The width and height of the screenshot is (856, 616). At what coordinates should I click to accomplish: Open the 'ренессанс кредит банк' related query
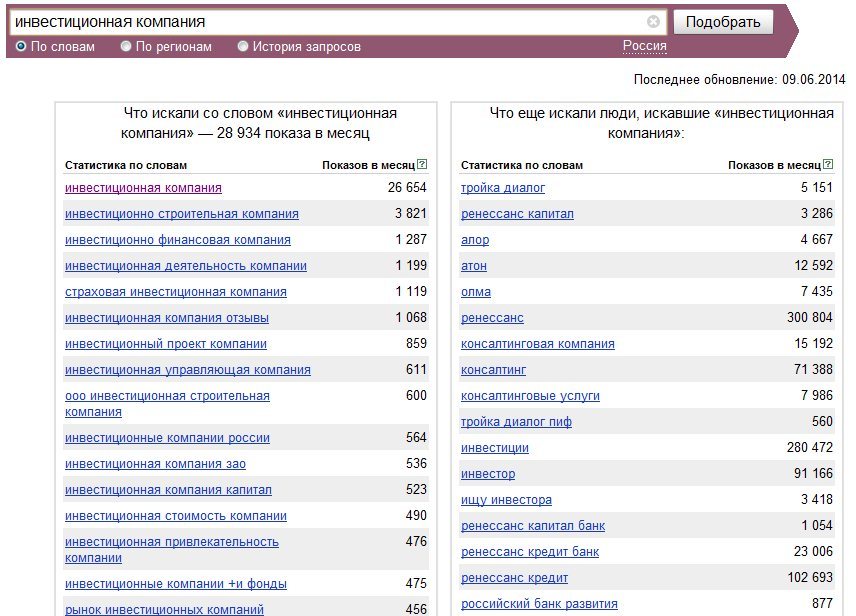tap(530, 552)
